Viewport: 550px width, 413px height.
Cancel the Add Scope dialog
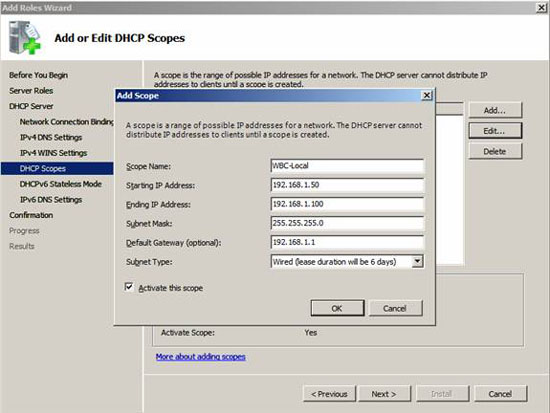(395, 308)
